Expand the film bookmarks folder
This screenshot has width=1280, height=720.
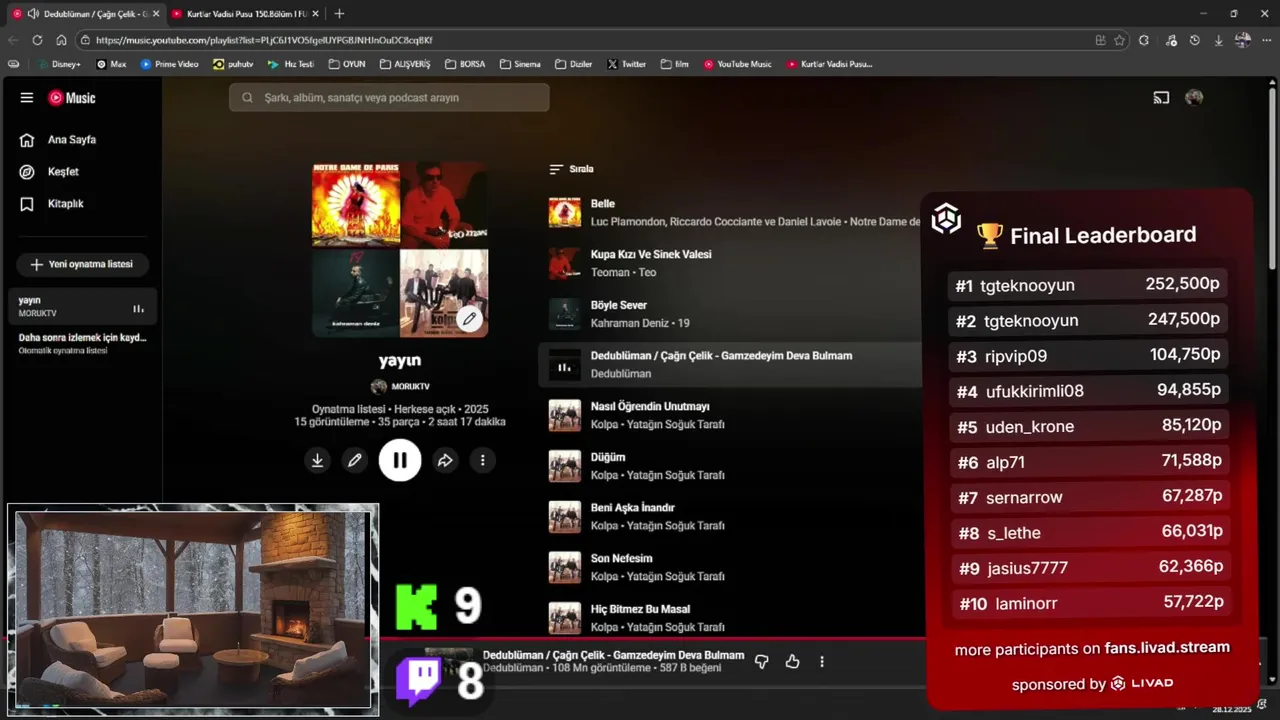pos(675,64)
